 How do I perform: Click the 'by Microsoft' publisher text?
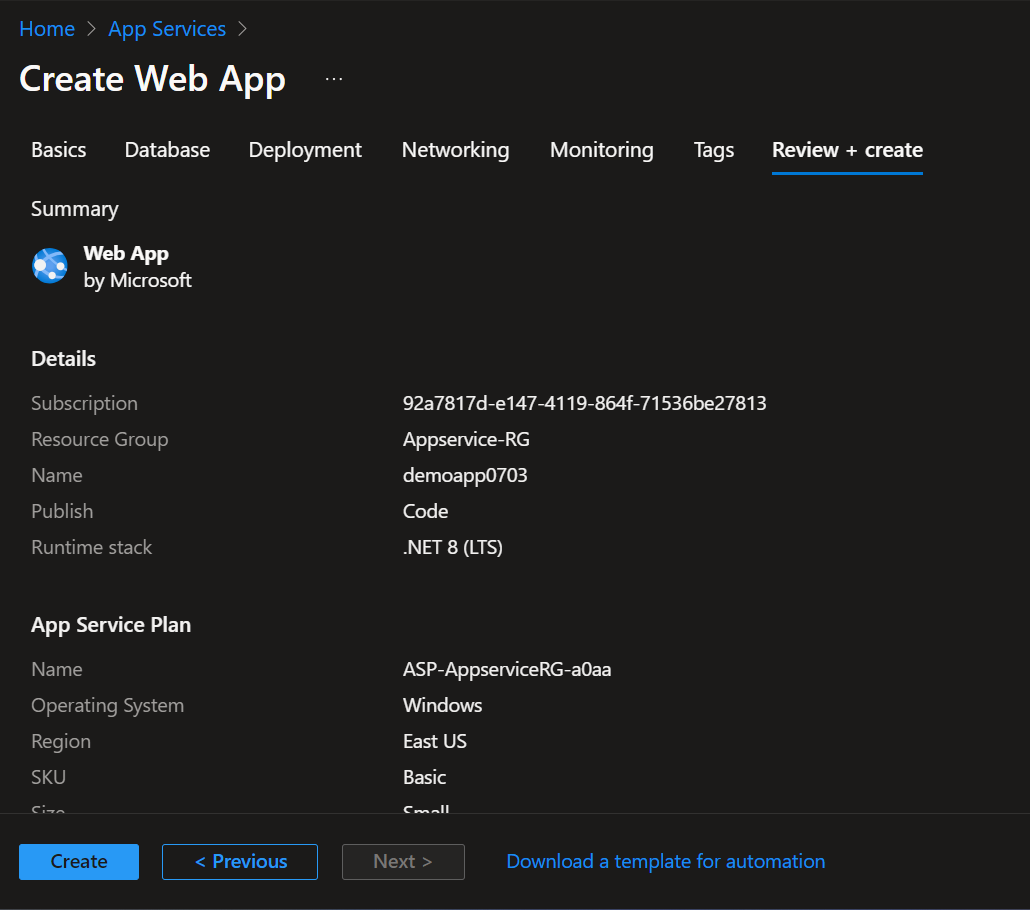pyautogui.click(x=137, y=281)
